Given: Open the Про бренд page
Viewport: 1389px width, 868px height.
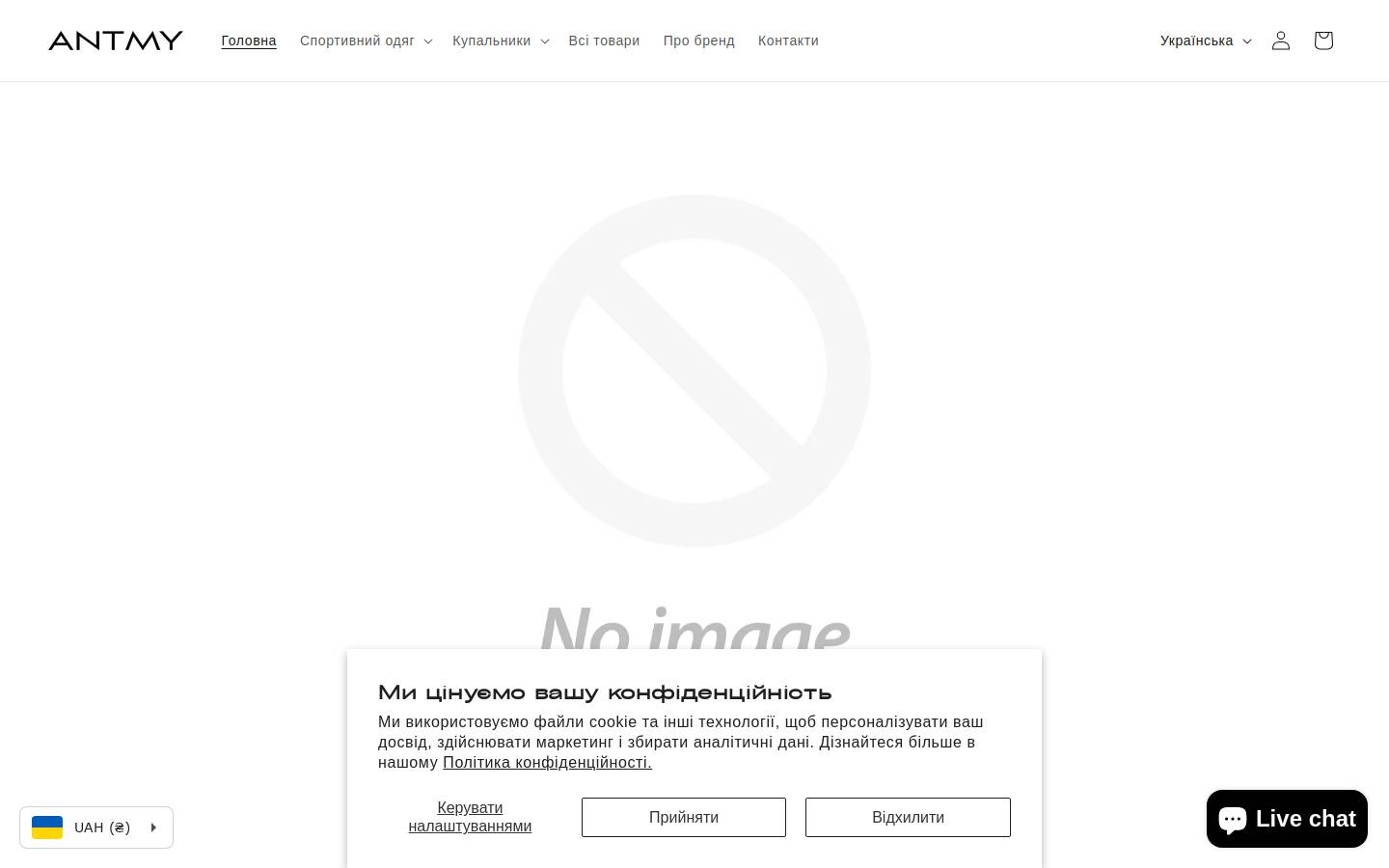Looking at the screenshot, I should (698, 41).
